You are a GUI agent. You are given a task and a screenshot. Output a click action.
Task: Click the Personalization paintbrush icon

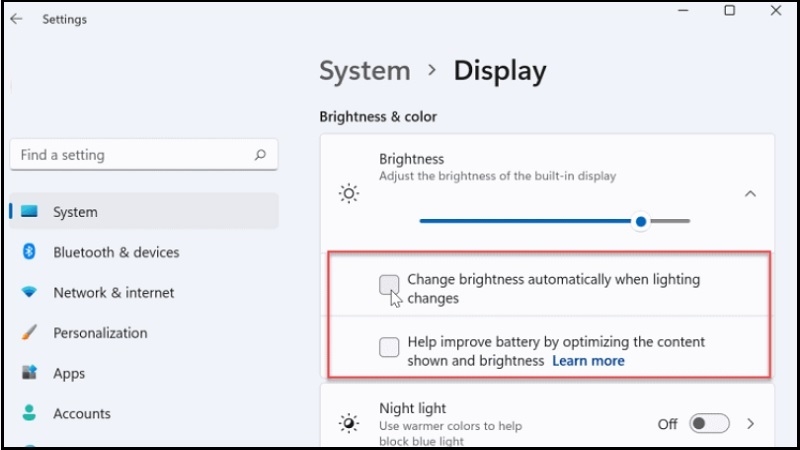(x=30, y=333)
